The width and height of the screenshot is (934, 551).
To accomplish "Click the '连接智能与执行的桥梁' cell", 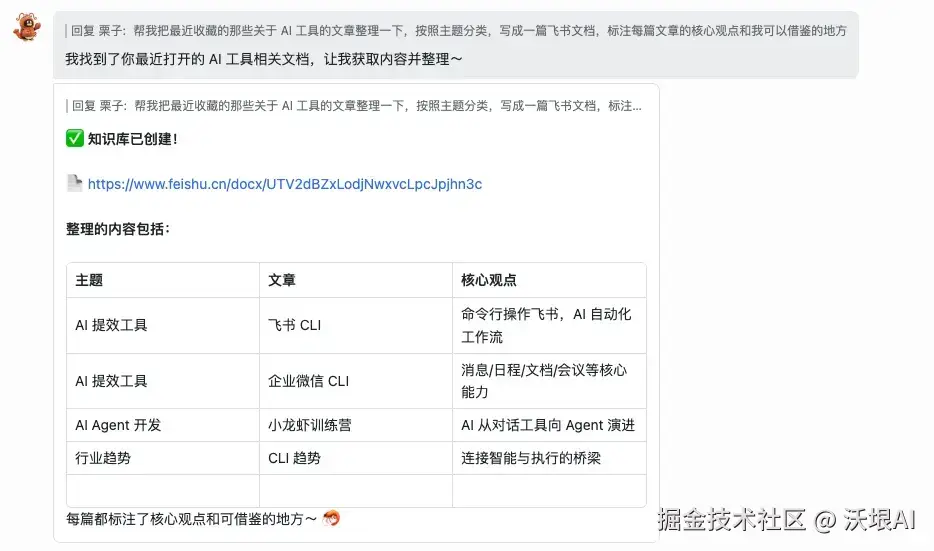I will [549, 458].
